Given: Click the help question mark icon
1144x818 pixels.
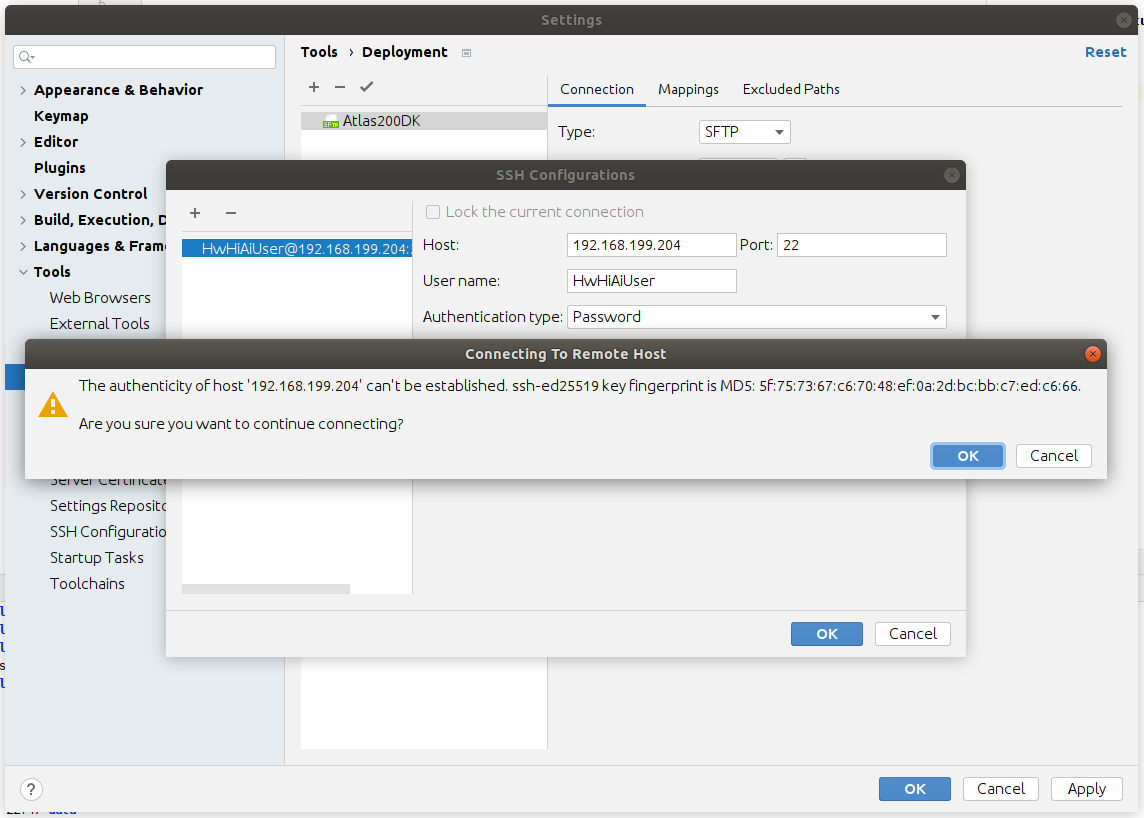Looking at the screenshot, I should pyautogui.click(x=31, y=789).
